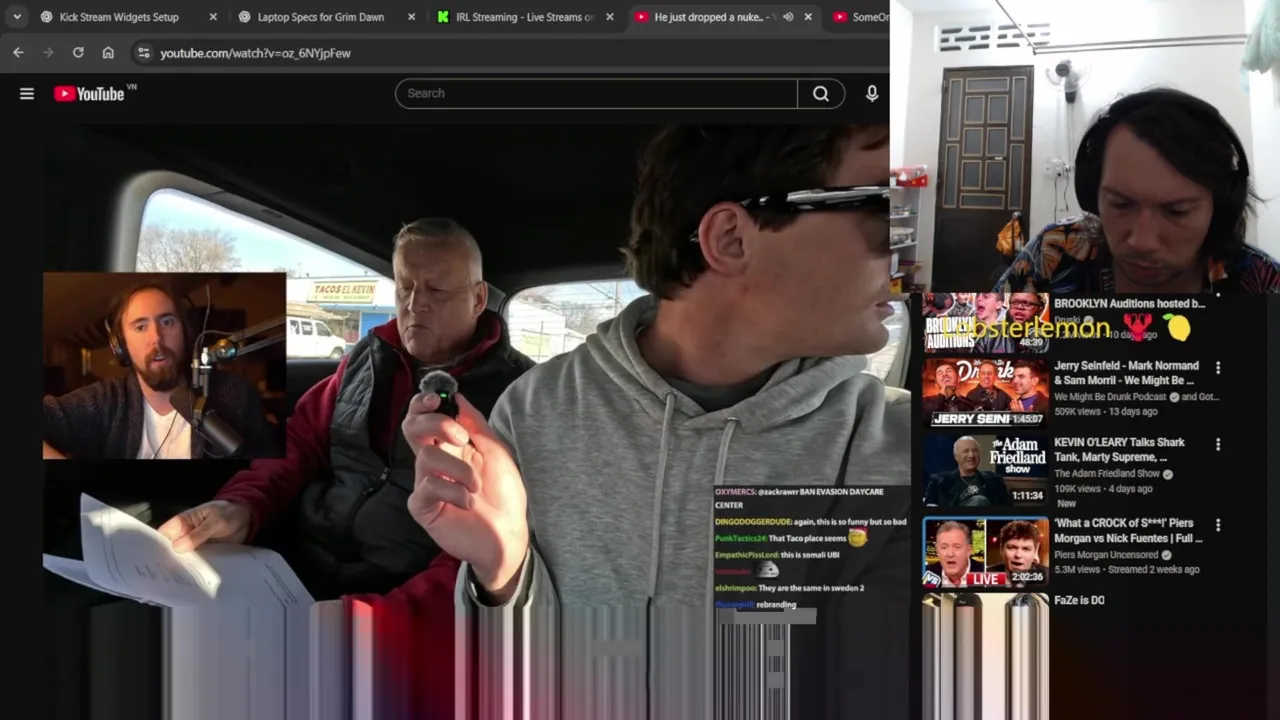1280x720 pixels.
Task: Open the 'FaZe is DO' video title
Action: click(1079, 600)
